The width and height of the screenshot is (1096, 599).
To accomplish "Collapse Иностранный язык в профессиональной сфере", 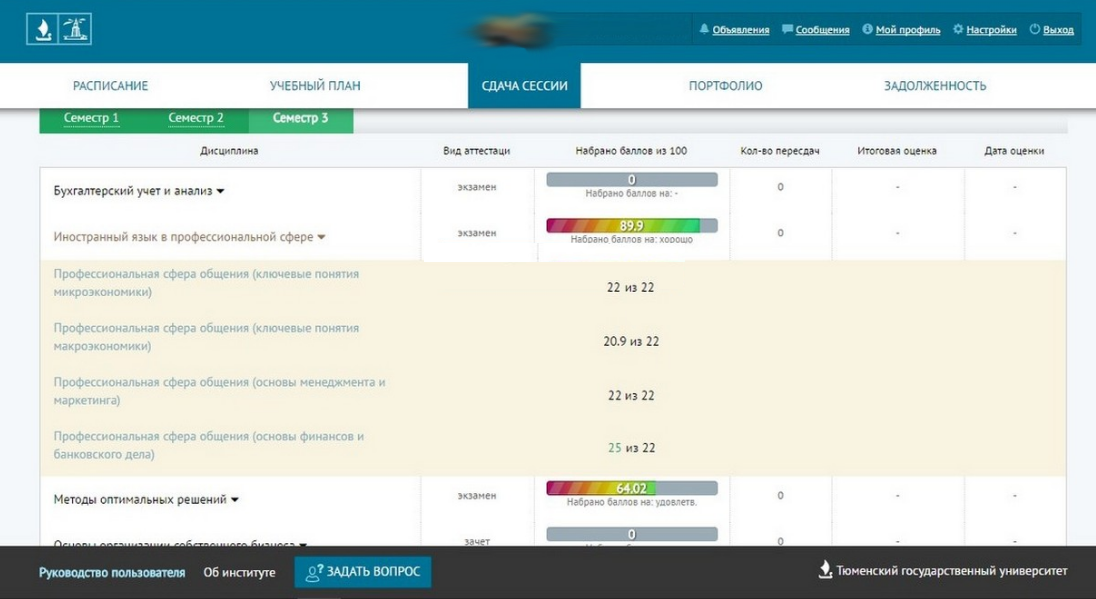I will [321, 238].
